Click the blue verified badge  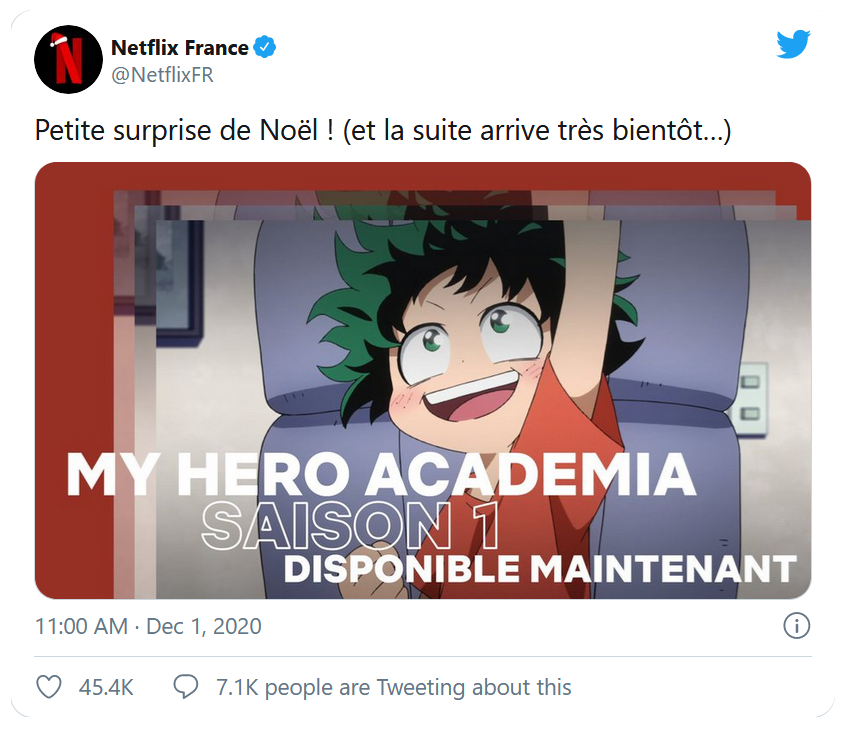tap(265, 47)
